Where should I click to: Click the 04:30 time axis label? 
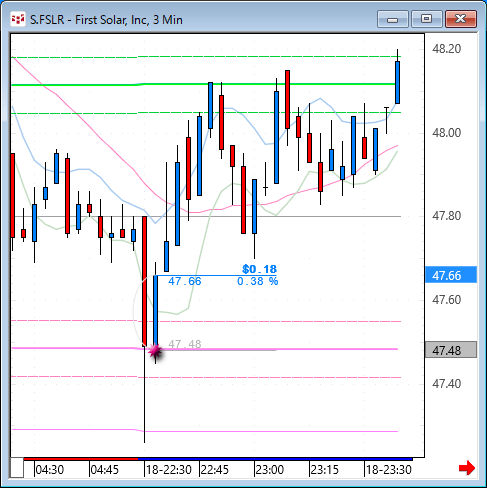click(49, 470)
